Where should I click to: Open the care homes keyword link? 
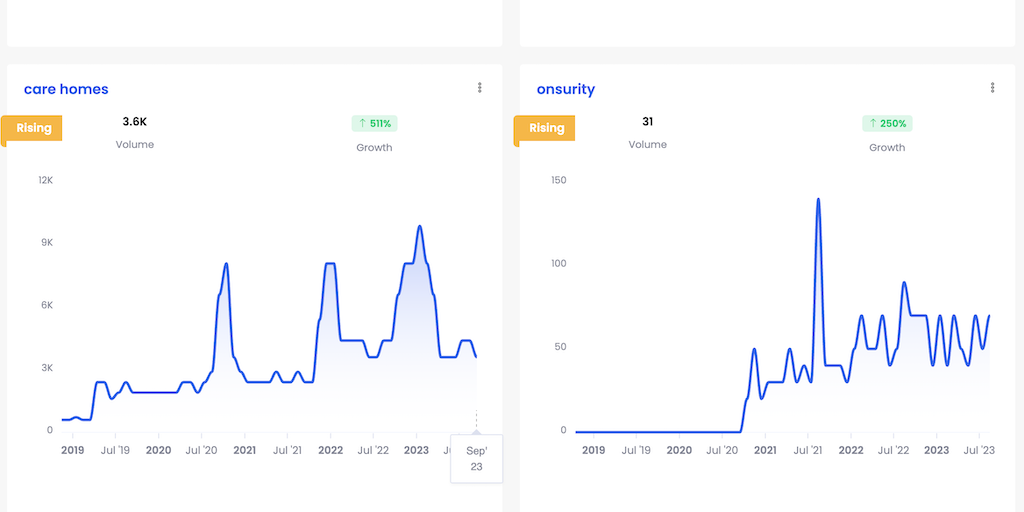(66, 89)
